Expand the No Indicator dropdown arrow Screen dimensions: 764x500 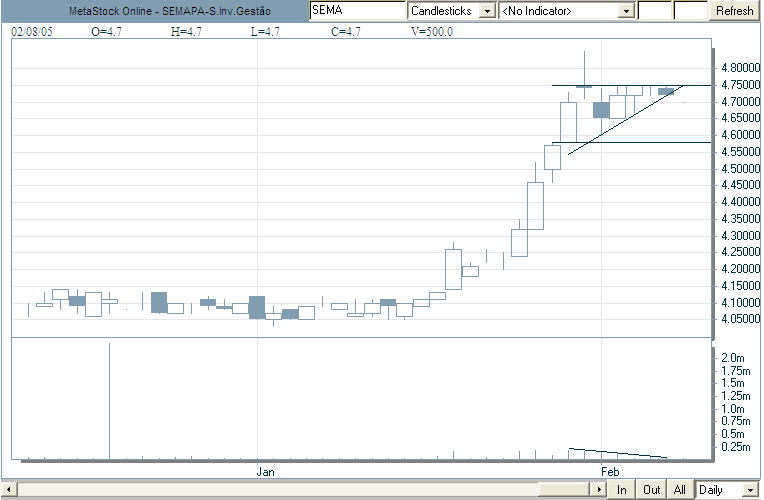(626, 11)
